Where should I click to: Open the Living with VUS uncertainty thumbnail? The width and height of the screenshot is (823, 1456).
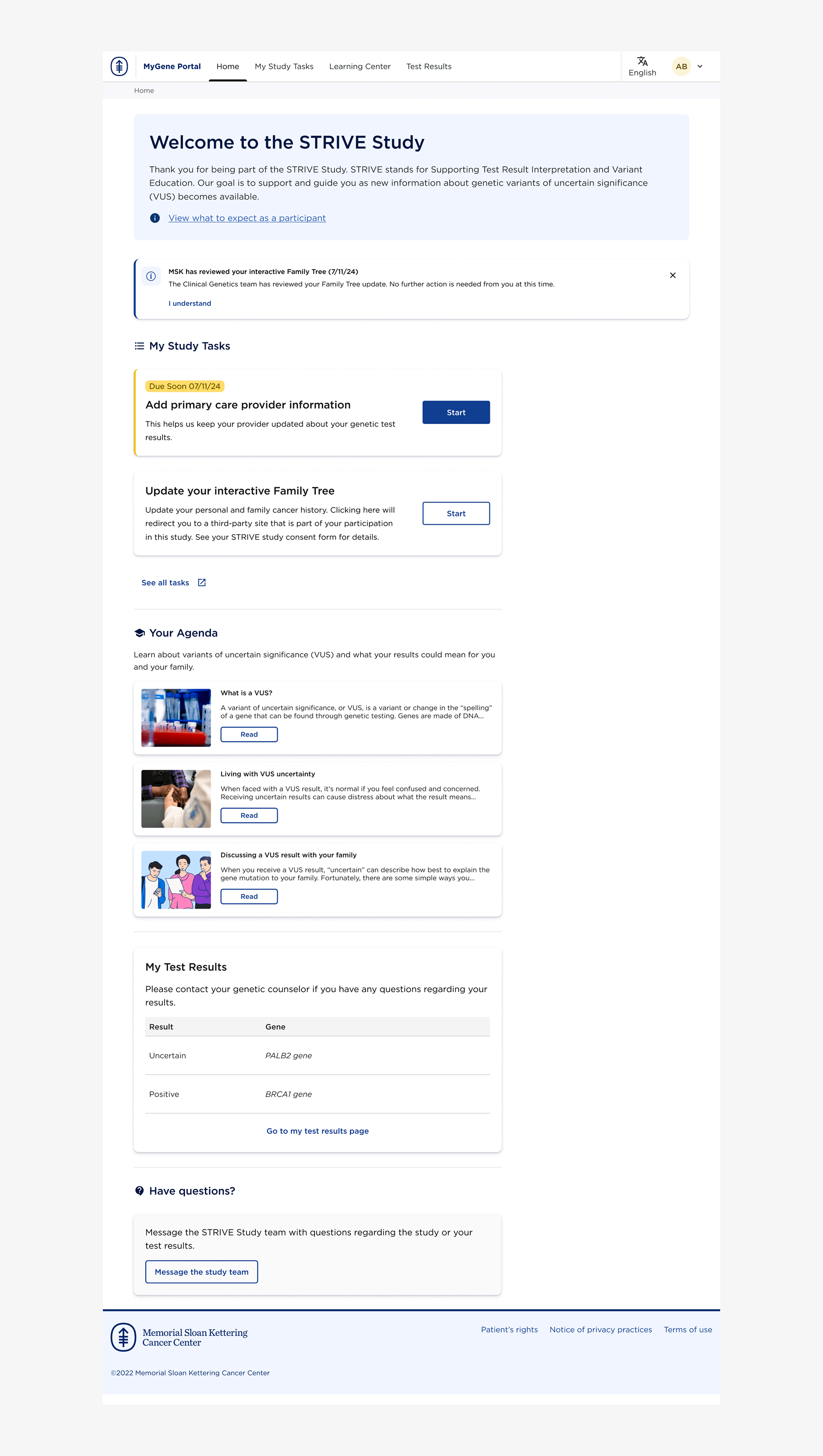tap(176, 799)
